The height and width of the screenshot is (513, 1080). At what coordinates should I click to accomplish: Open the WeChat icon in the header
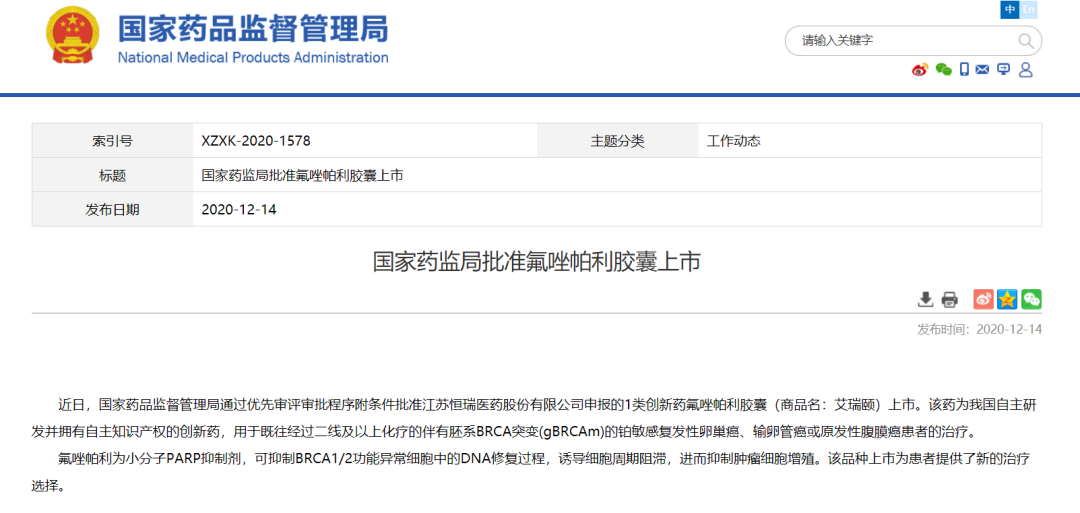tap(944, 70)
